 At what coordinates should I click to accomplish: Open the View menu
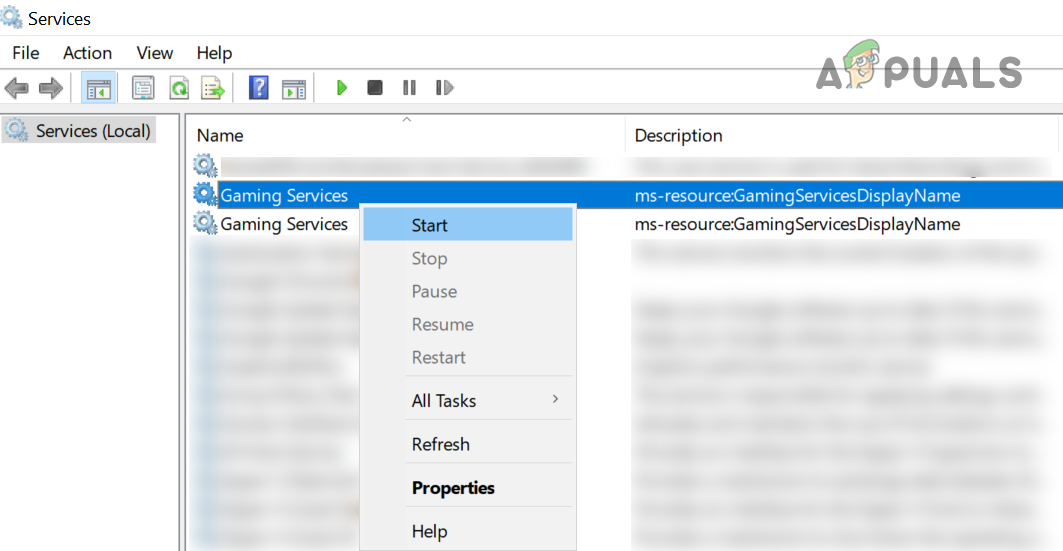[x=155, y=53]
